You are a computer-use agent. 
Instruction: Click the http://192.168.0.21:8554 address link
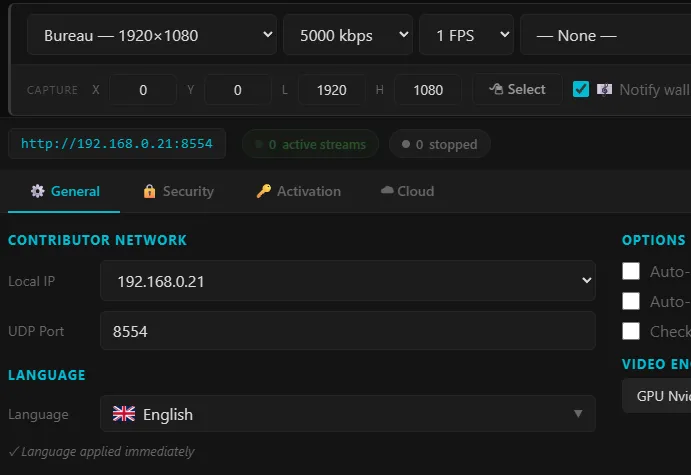(117, 144)
